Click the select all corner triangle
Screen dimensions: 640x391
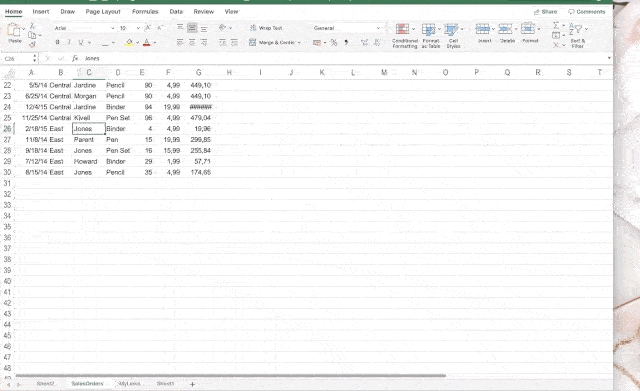coord(8,73)
